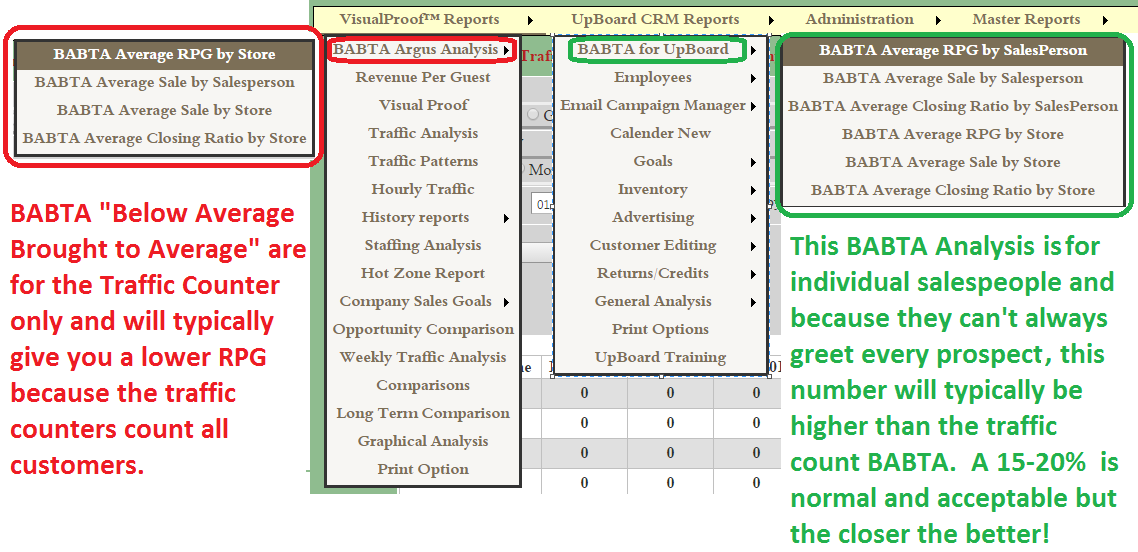Open the Visual Proof report
Viewport: 1138px width, 552px height.
tap(422, 105)
